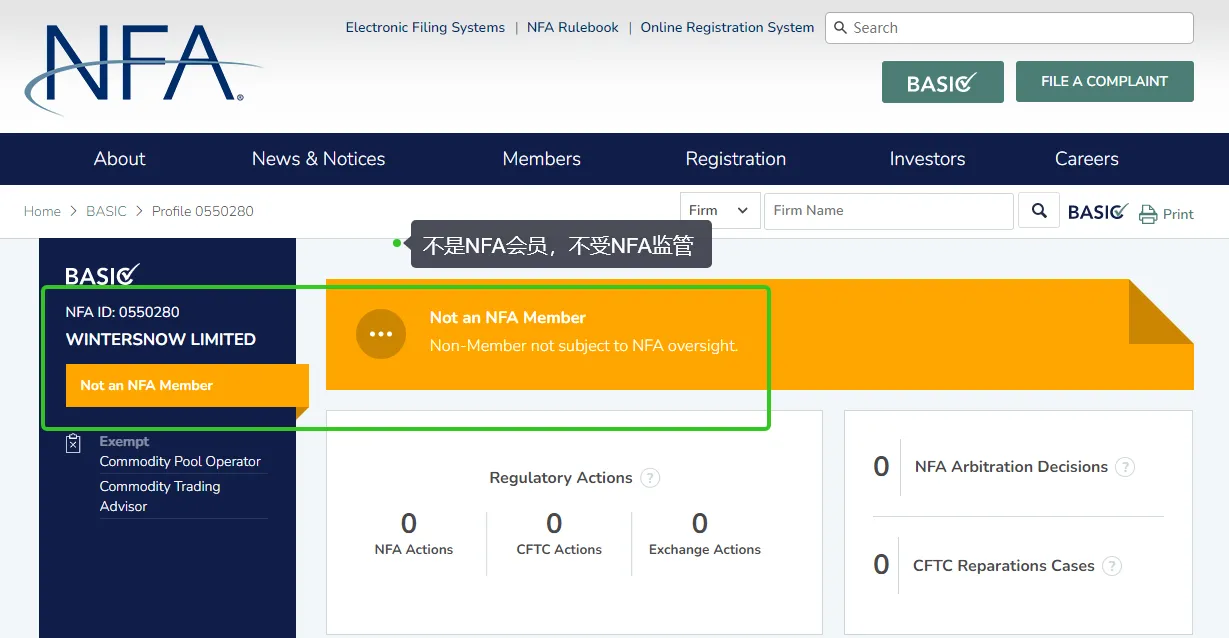This screenshot has height=638, width=1229.
Task: Select Commodity Pool Operator in the sidebar
Action: (180, 462)
